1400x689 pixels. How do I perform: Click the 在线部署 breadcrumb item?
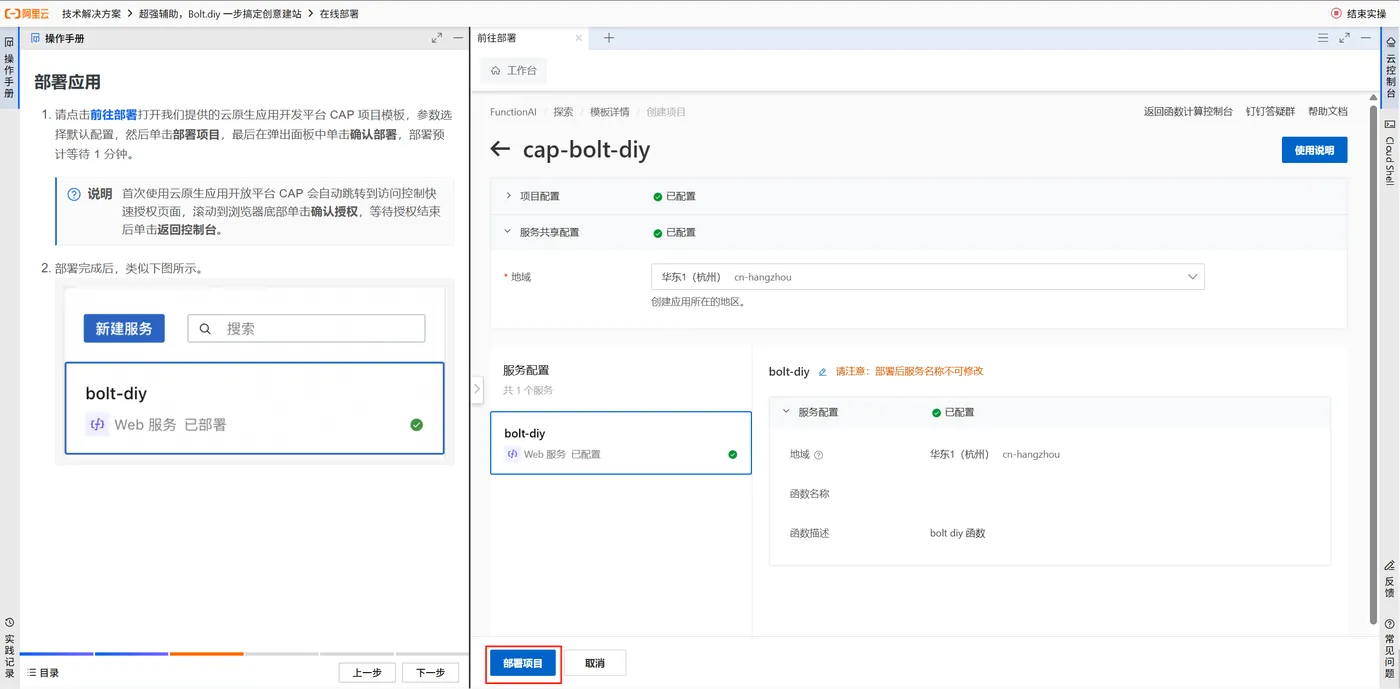[x=339, y=14]
